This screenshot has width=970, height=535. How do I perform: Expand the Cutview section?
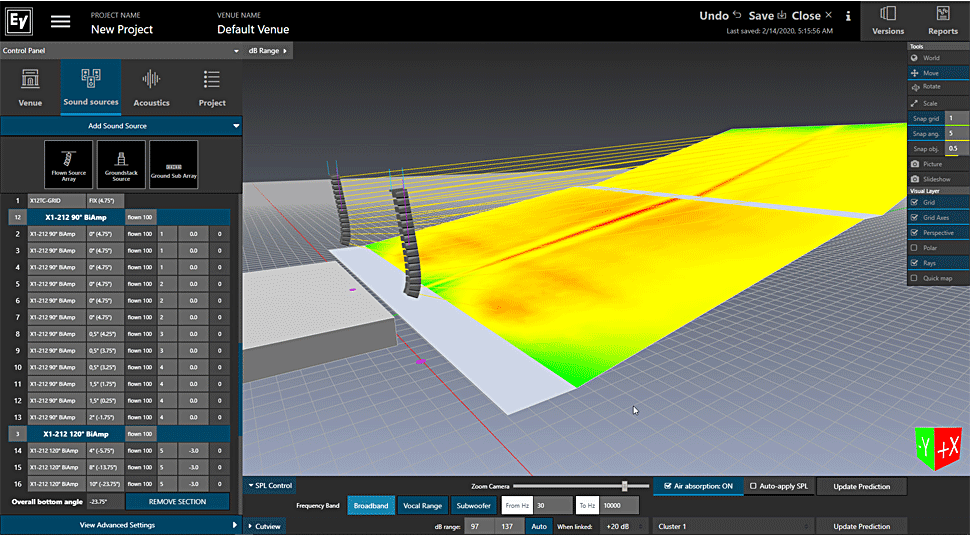[265, 526]
